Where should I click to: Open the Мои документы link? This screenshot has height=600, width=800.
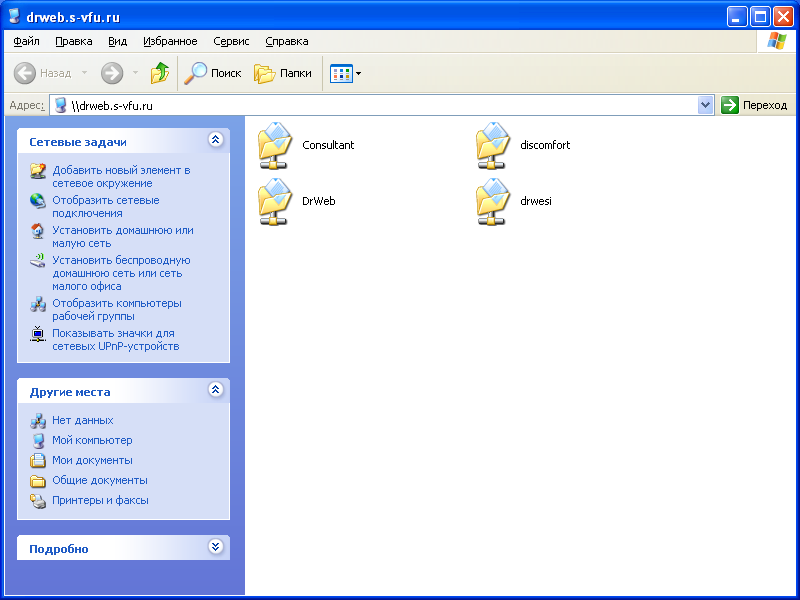click(x=92, y=460)
